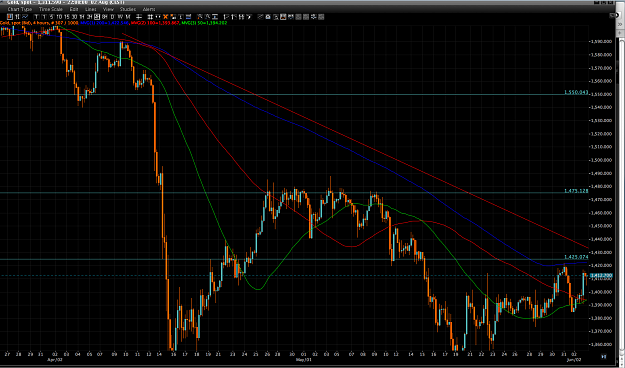Screen dimensions: 625x368
Task: Activate the crosshair cursor tool
Action: pyautogui.click(x=139, y=16)
